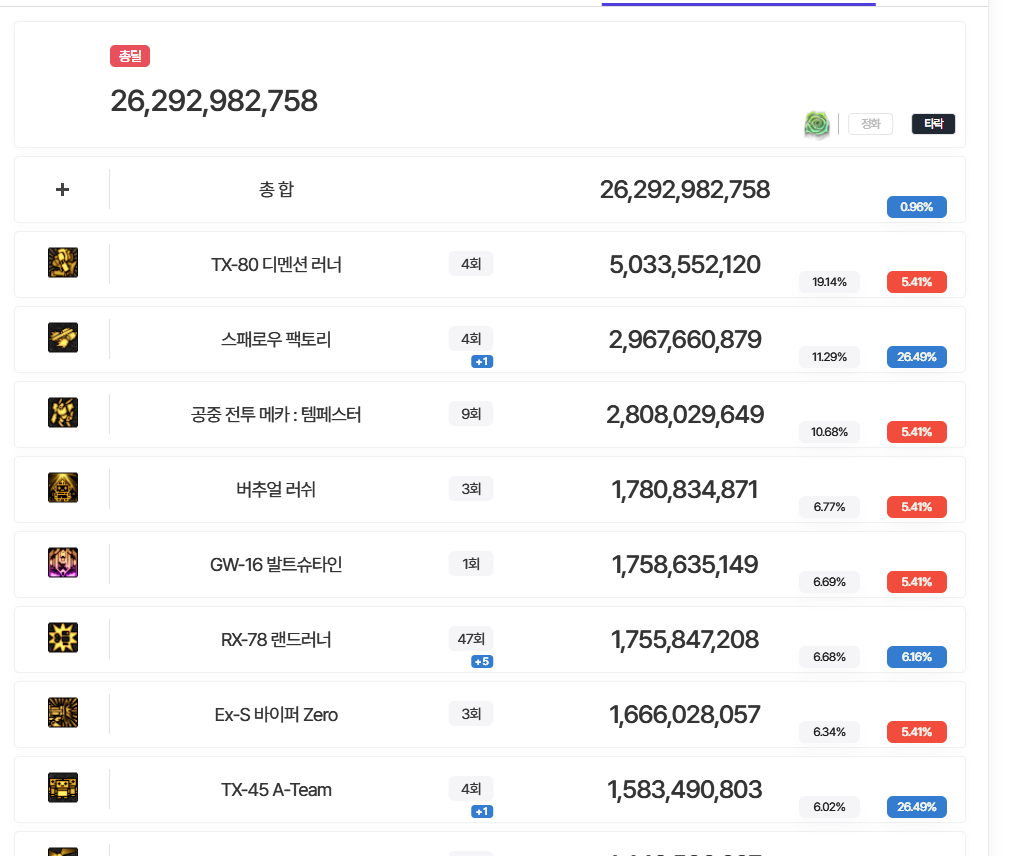Select the active tab underlined in purple
This screenshot has width=1014, height=856.
[x=738, y=3]
